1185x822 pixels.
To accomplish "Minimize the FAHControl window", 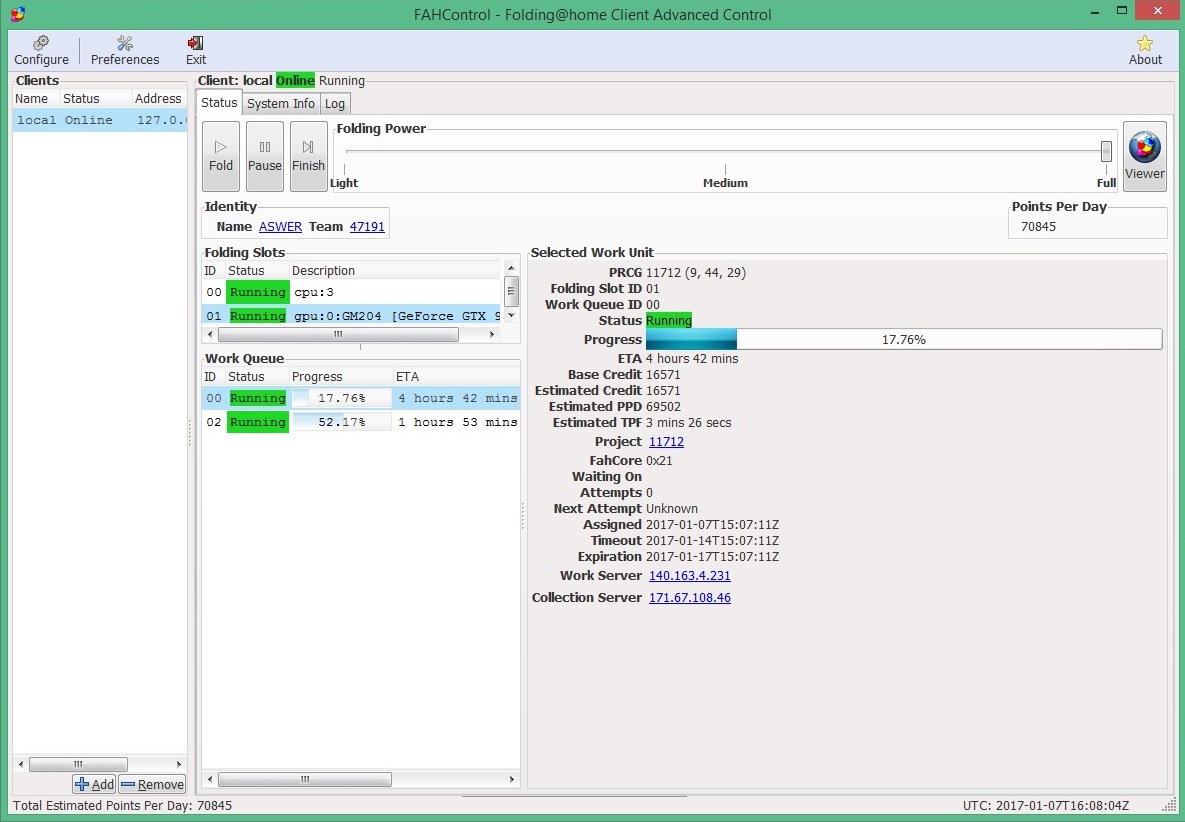I will (x=1095, y=11).
